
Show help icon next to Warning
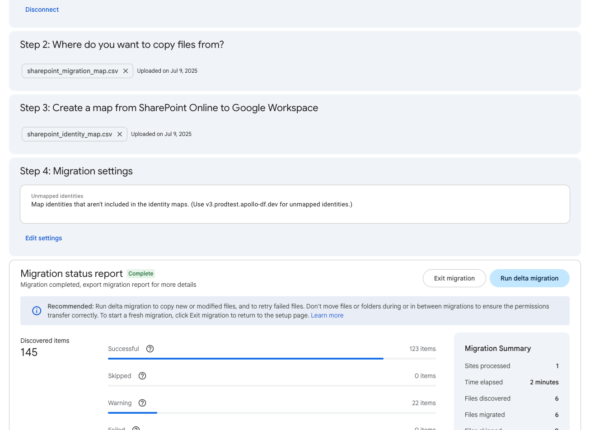(142, 403)
